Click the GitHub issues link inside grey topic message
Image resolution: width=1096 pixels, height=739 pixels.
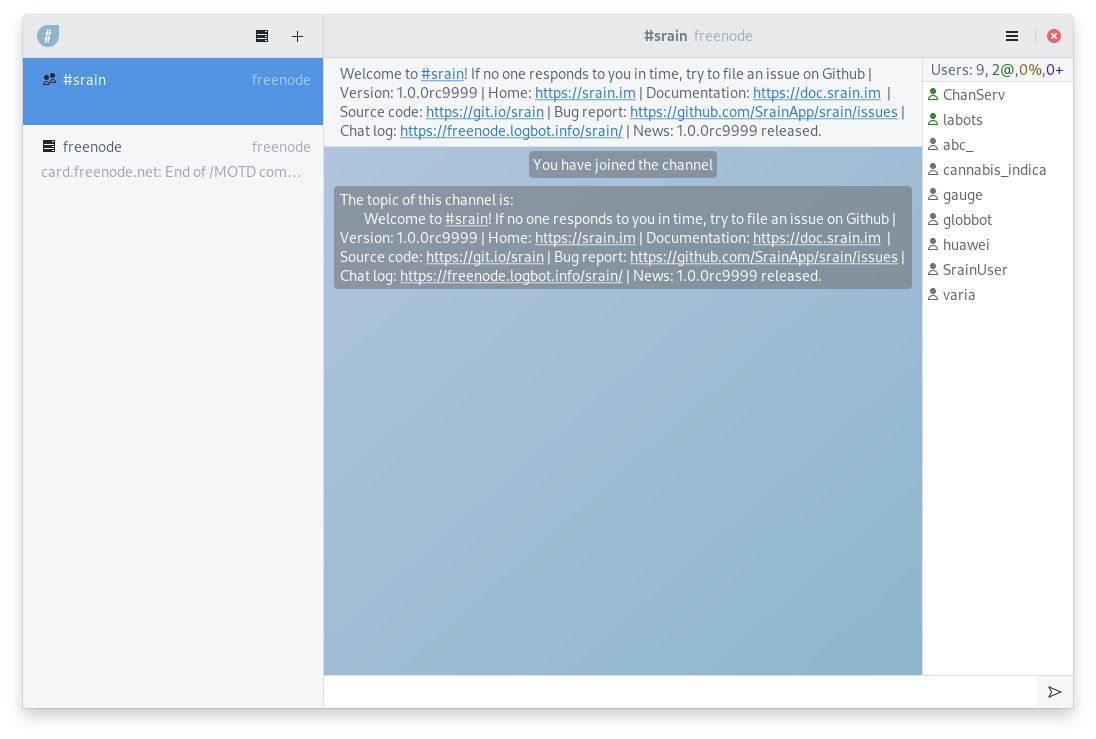(x=763, y=257)
